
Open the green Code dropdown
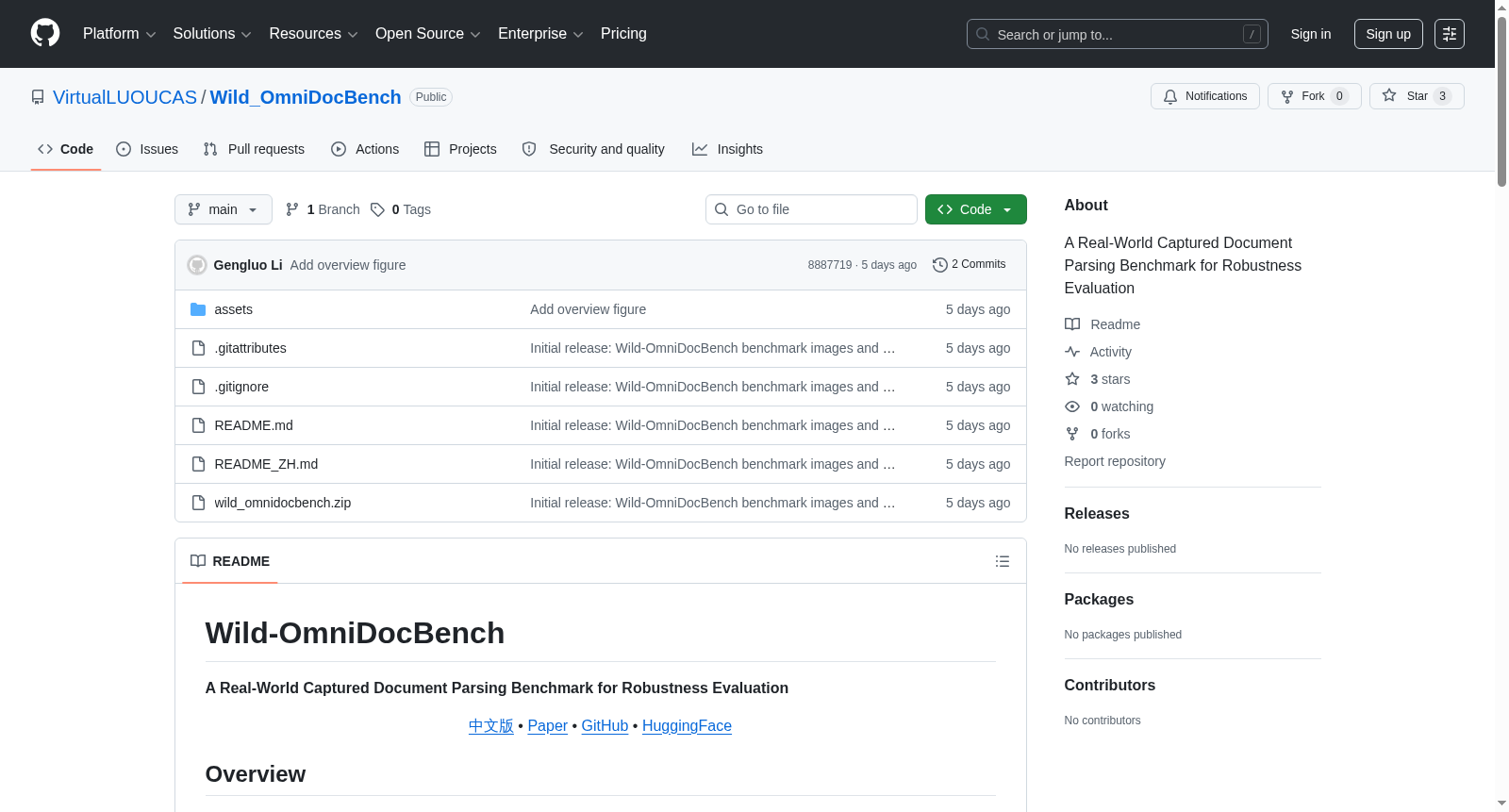tap(975, 209)
